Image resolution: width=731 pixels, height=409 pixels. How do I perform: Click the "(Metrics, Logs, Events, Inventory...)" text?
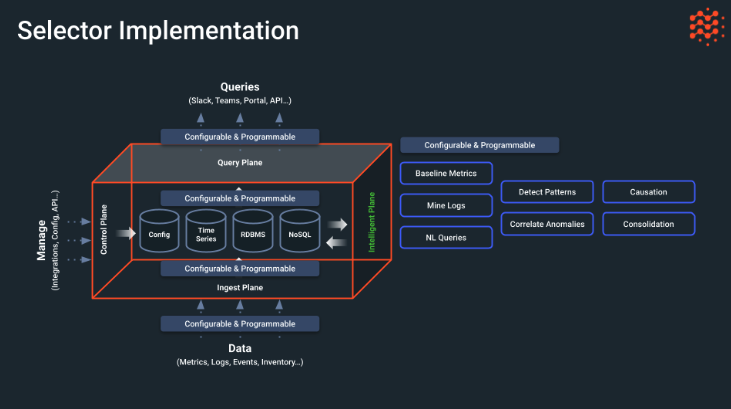click(x=240, y=362)
